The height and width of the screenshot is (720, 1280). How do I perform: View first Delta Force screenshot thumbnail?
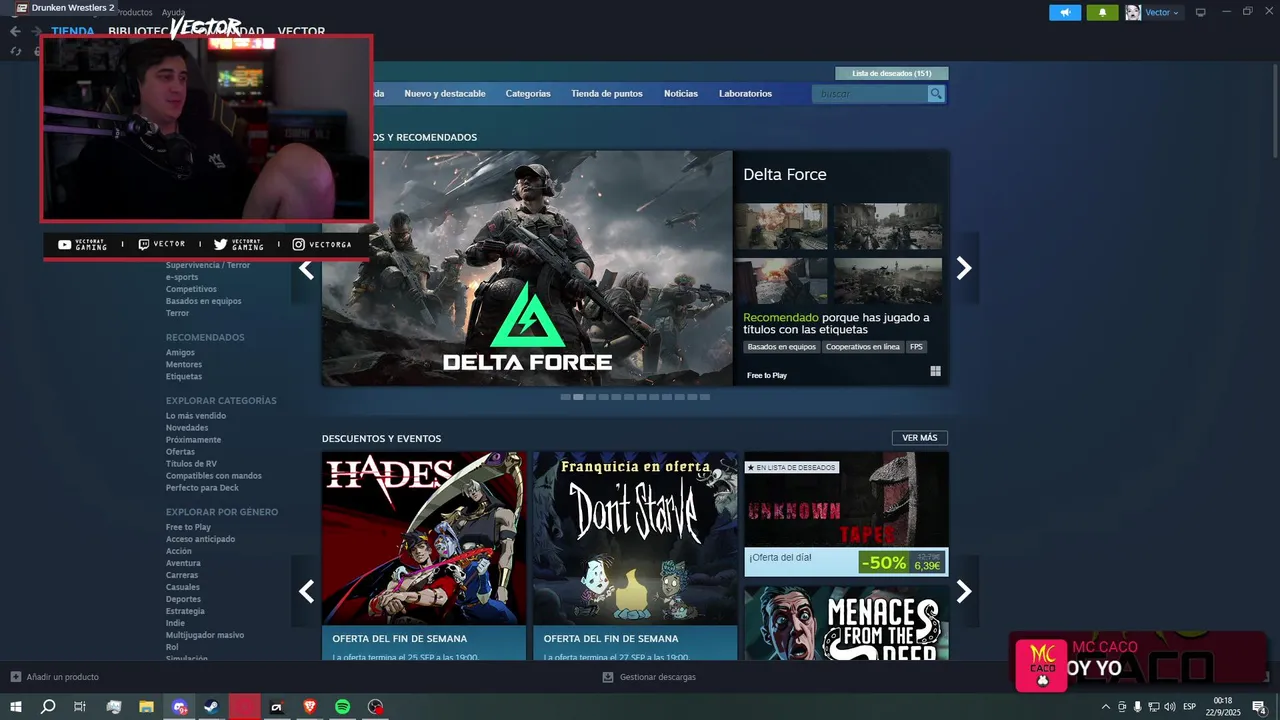[x=781, y=226]
